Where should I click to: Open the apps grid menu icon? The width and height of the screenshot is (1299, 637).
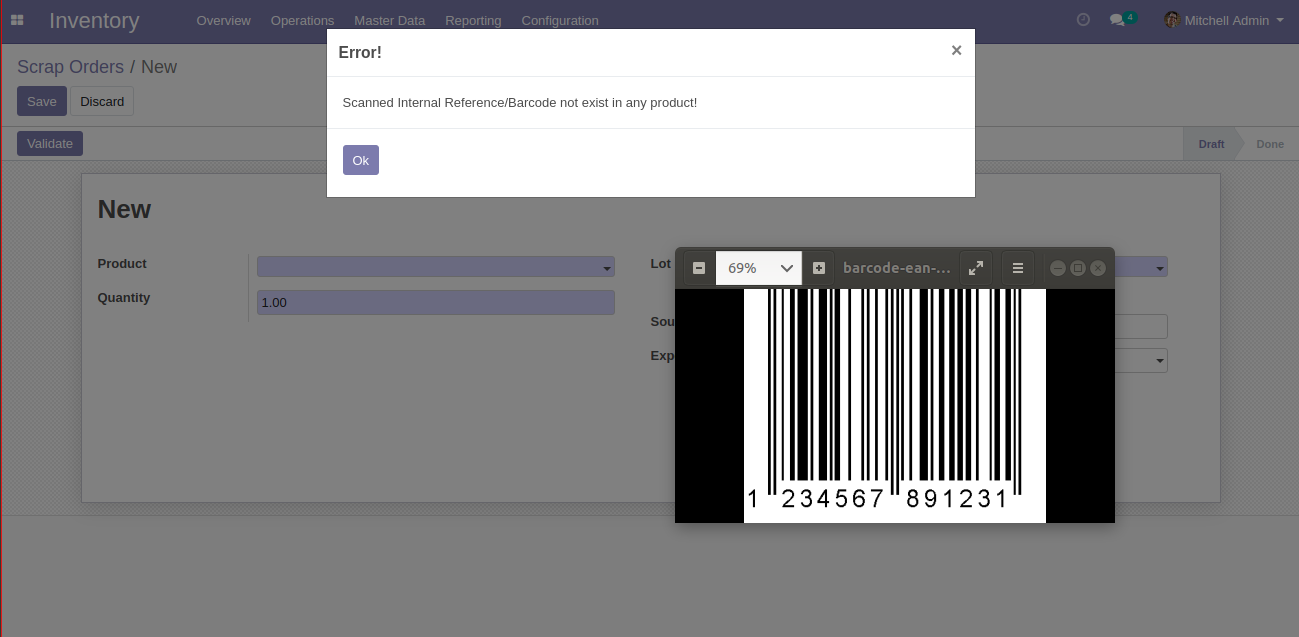(x=17, y=20)
